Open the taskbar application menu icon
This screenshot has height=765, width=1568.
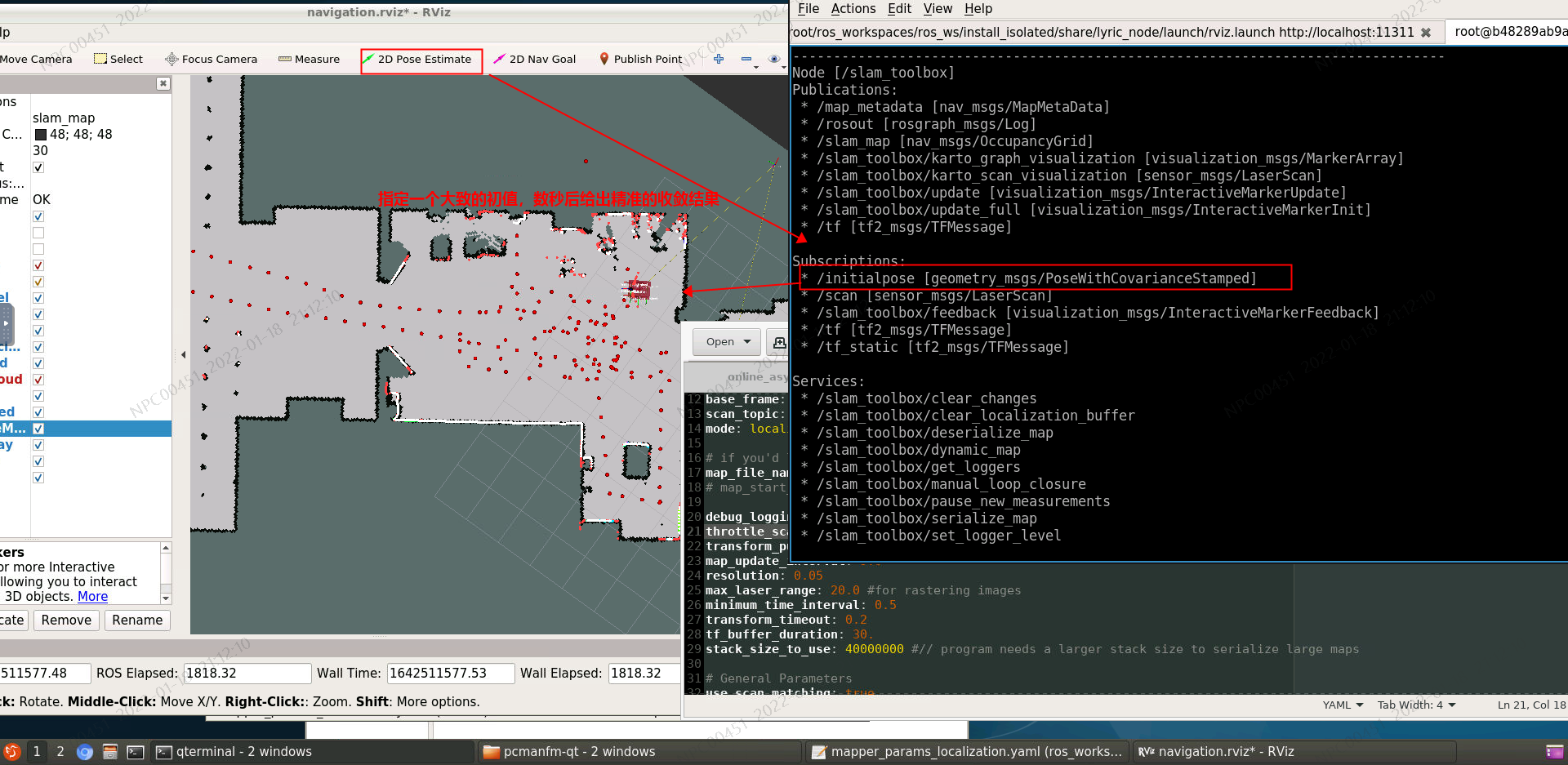[11, 751]
